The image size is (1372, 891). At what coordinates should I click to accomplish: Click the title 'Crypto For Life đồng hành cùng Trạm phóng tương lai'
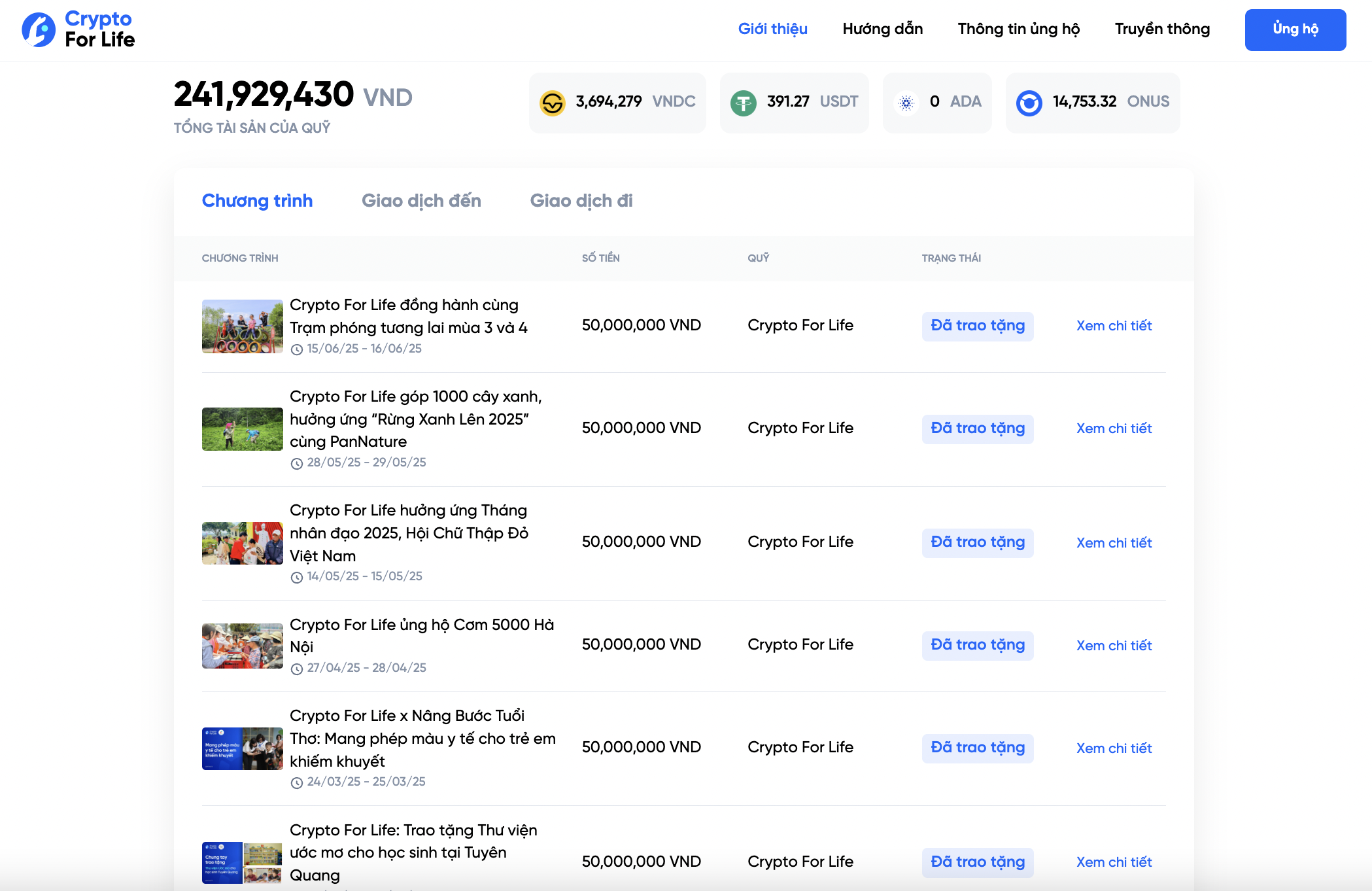[x=409, y=317]
